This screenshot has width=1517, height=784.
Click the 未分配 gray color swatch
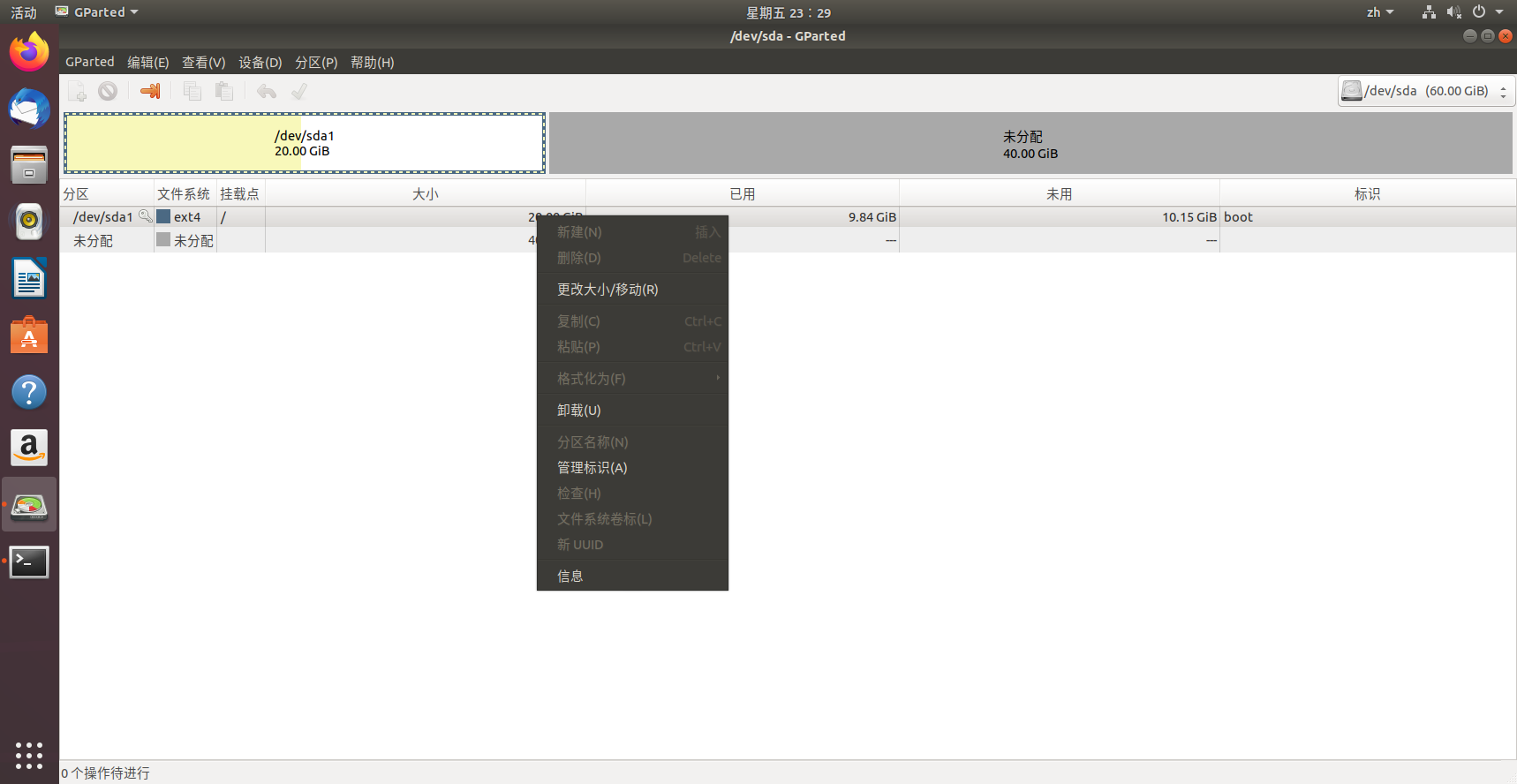pyautogui.click(x=163, y=239)
